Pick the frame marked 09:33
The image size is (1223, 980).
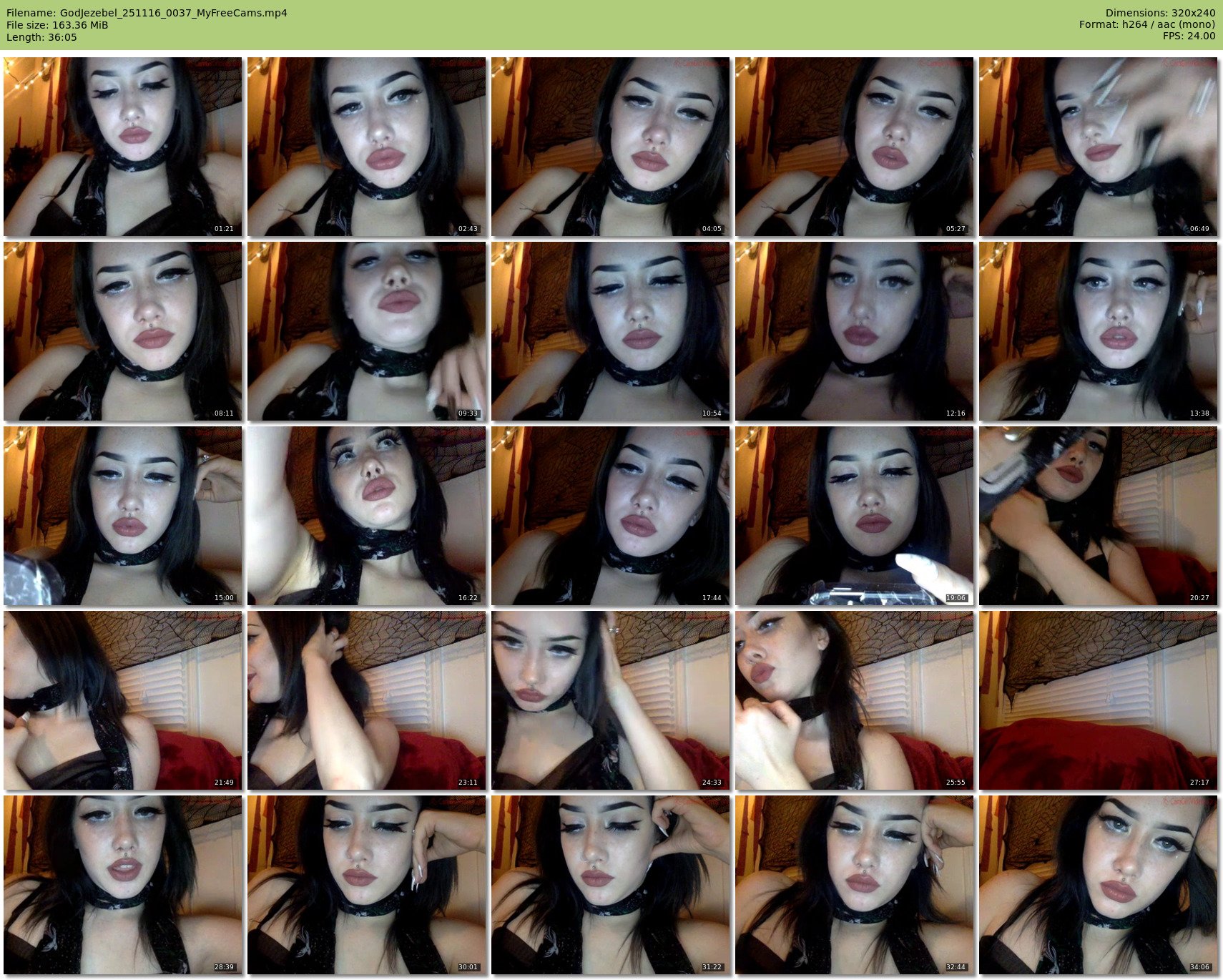[366, 331]
